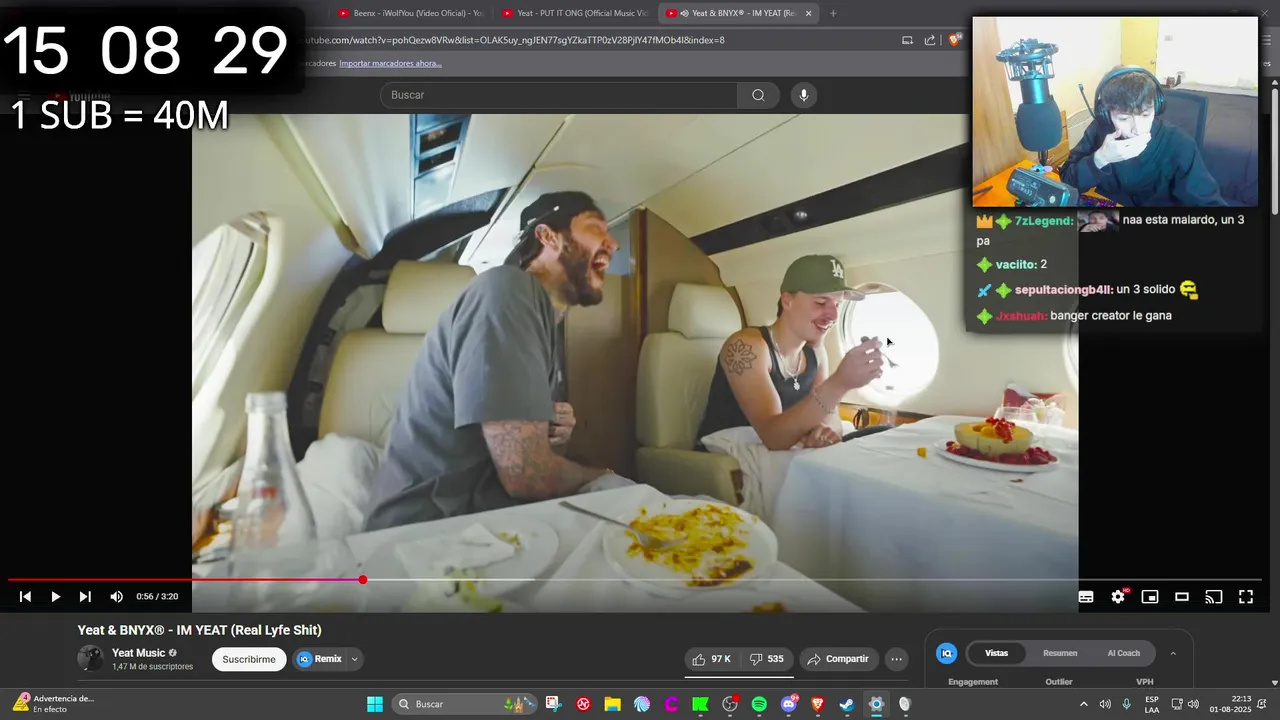Click the 0:56 / 3:20 time display
Viewport: 1280px width, 720px height.
coord(157,597)
